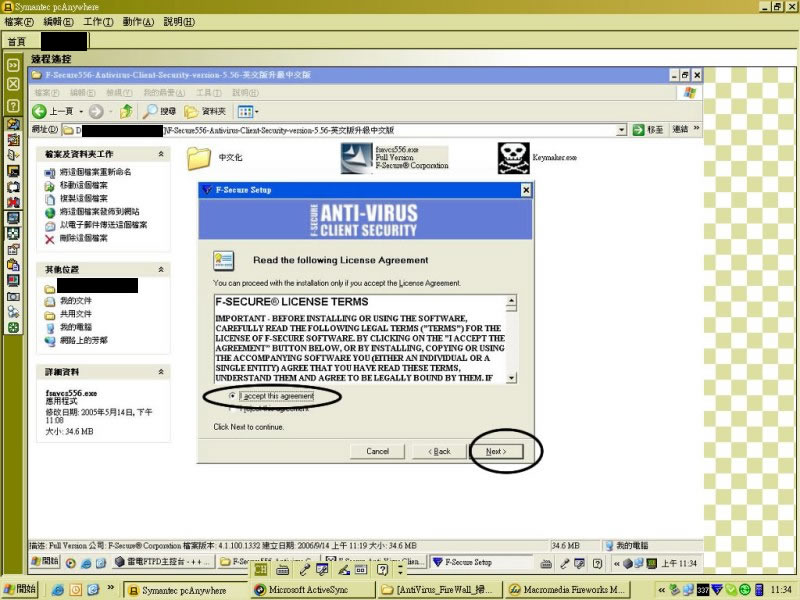The width and height of the screenshot is (800, 600).
Task: Click the Explorer Back arrow icon (上一頁)
Action: click(x=39, y=111)
